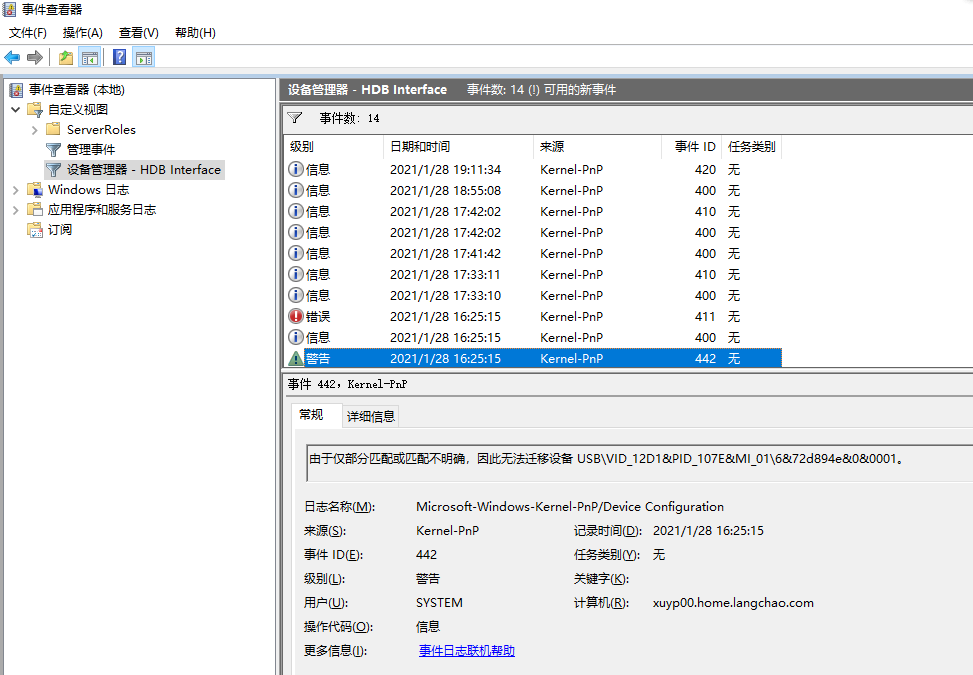Screen dimensions: 973x675
Task: Click the 订阅 icon in the tree
Action: (35, 230)
